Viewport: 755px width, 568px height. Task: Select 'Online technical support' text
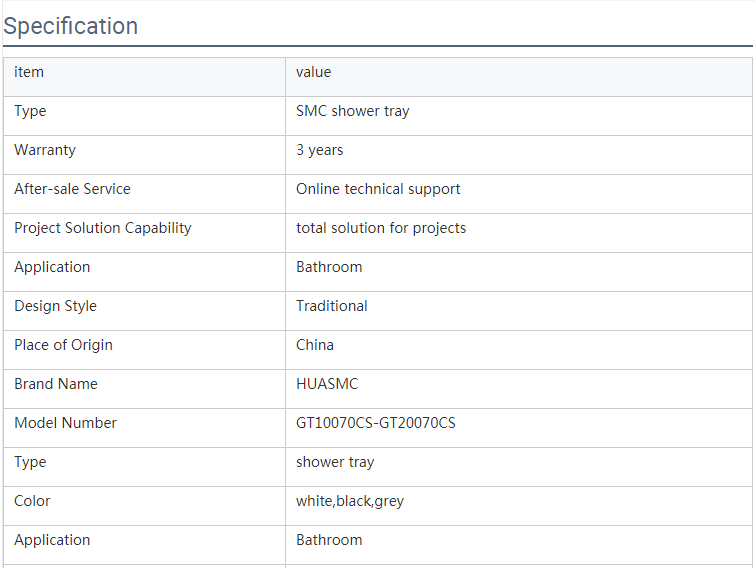[x=378, y=189]
